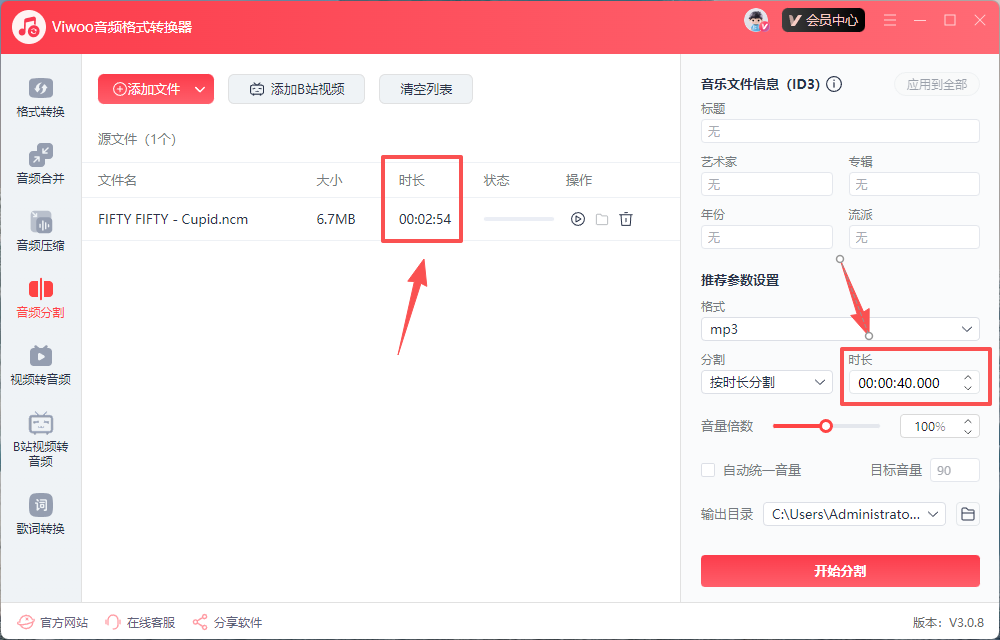
Task: Open 视频转音频 video to audio tool
Action: coord(40,366)
